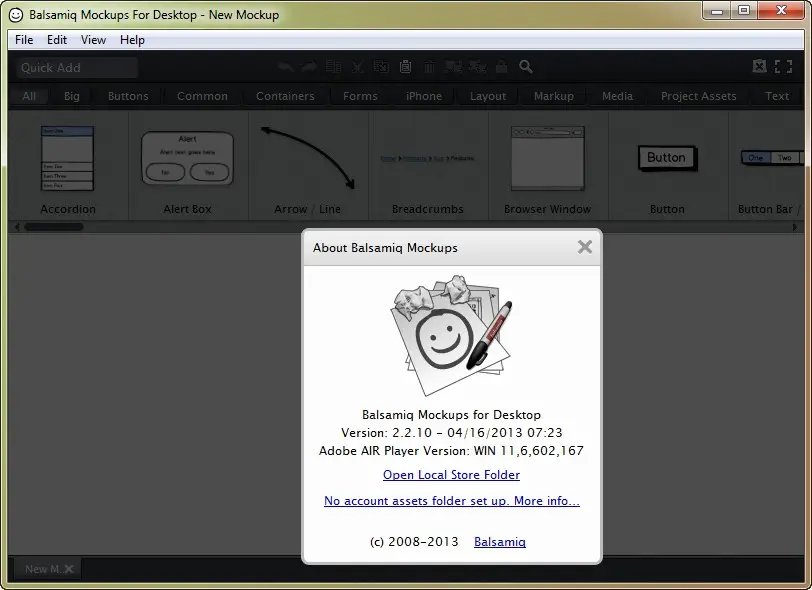The width and height of the screenshot is (812, 590).
Task: Click the red window close button
Action: (x=782, y=10)
